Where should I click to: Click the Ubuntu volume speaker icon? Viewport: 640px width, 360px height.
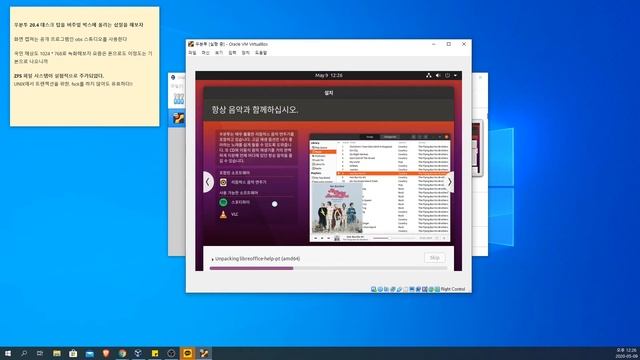438,76
